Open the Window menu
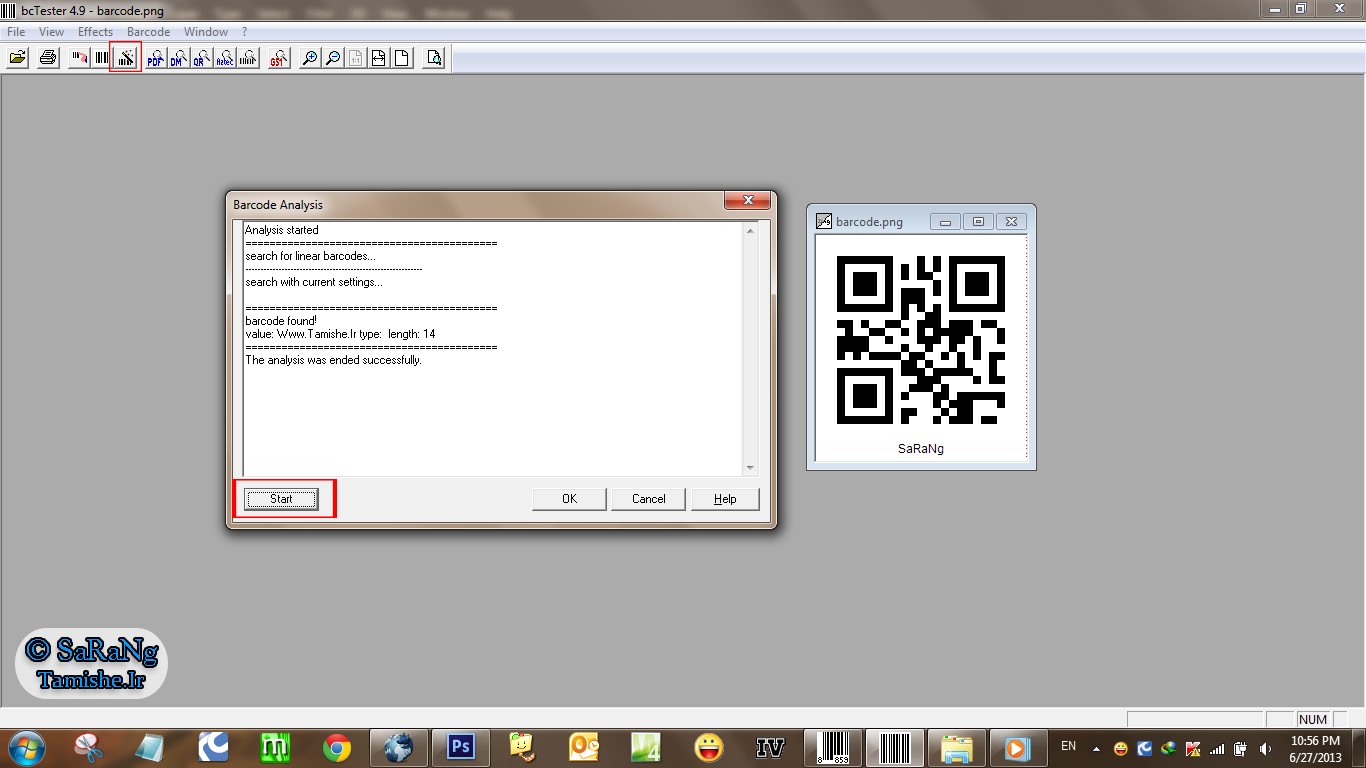The height and width of the screenshot is (768, 1366). (x=206, y=32)
